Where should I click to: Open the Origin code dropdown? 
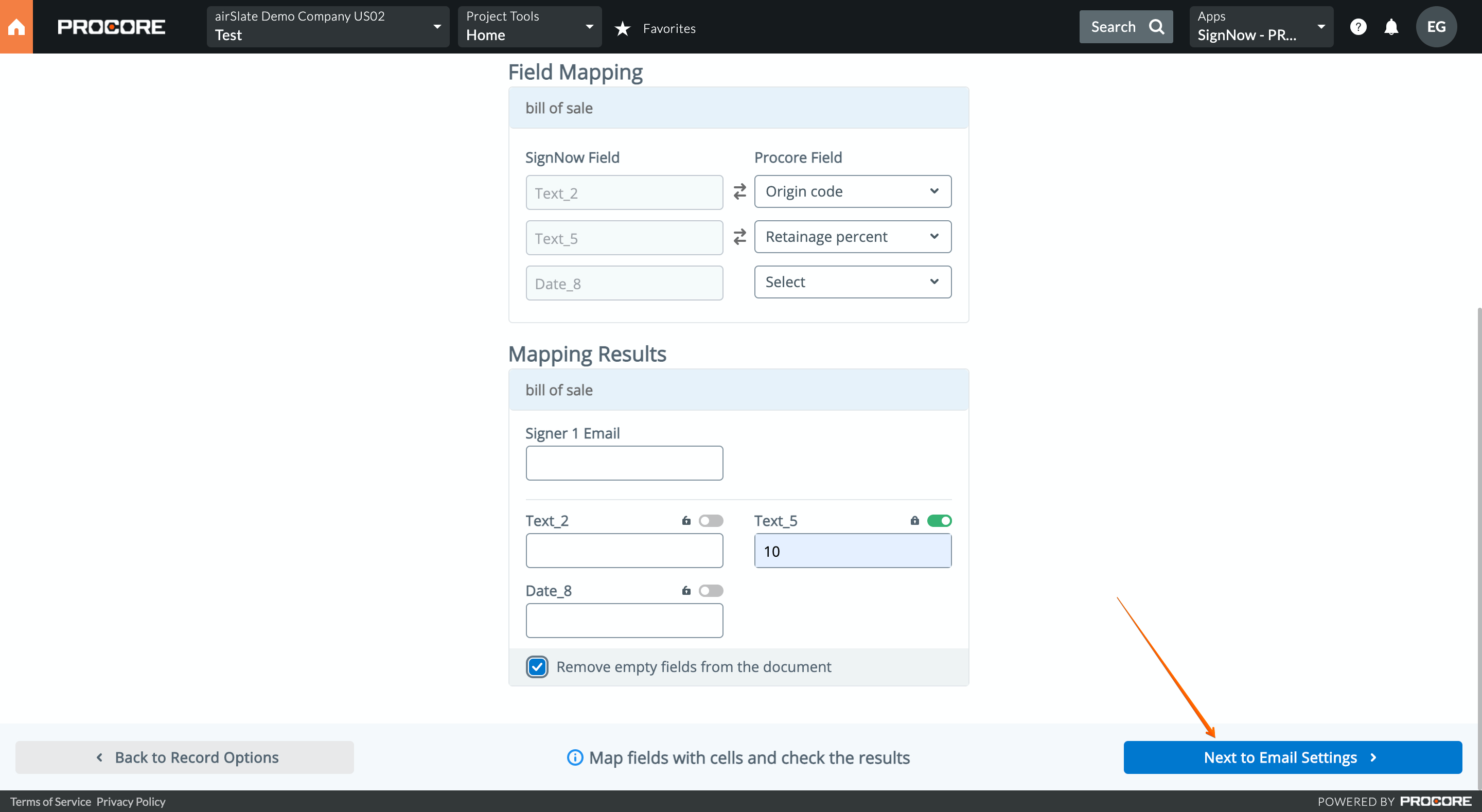click(x=852, y=191)
